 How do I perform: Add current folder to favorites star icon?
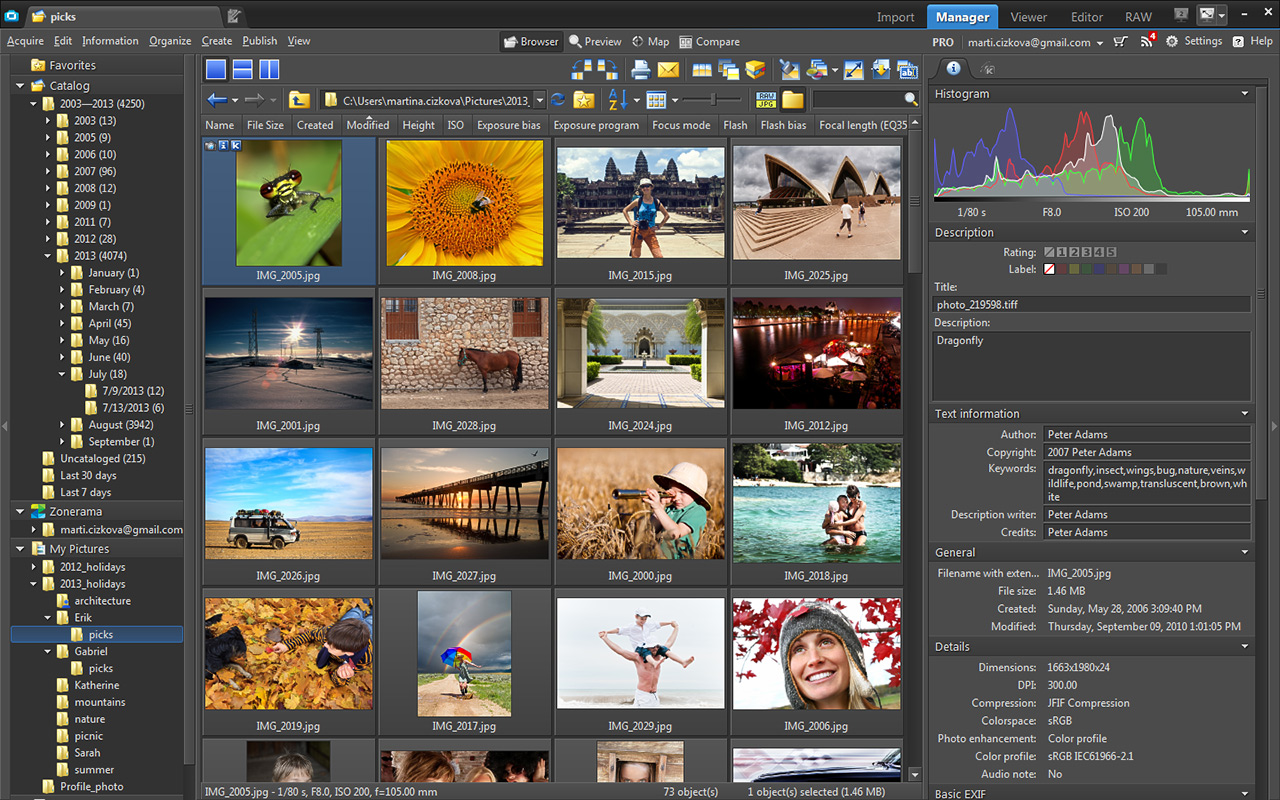coord(584,100)
